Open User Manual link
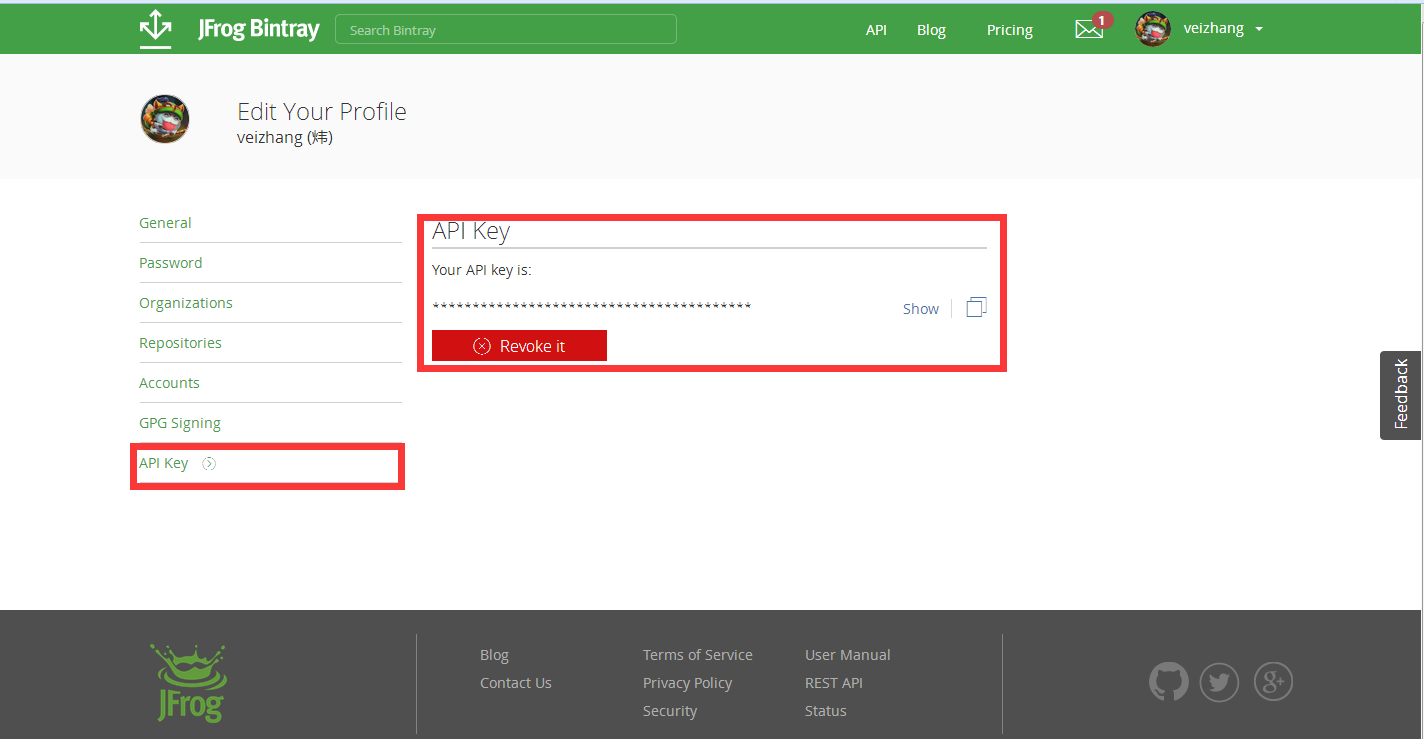 coord(848,655)
